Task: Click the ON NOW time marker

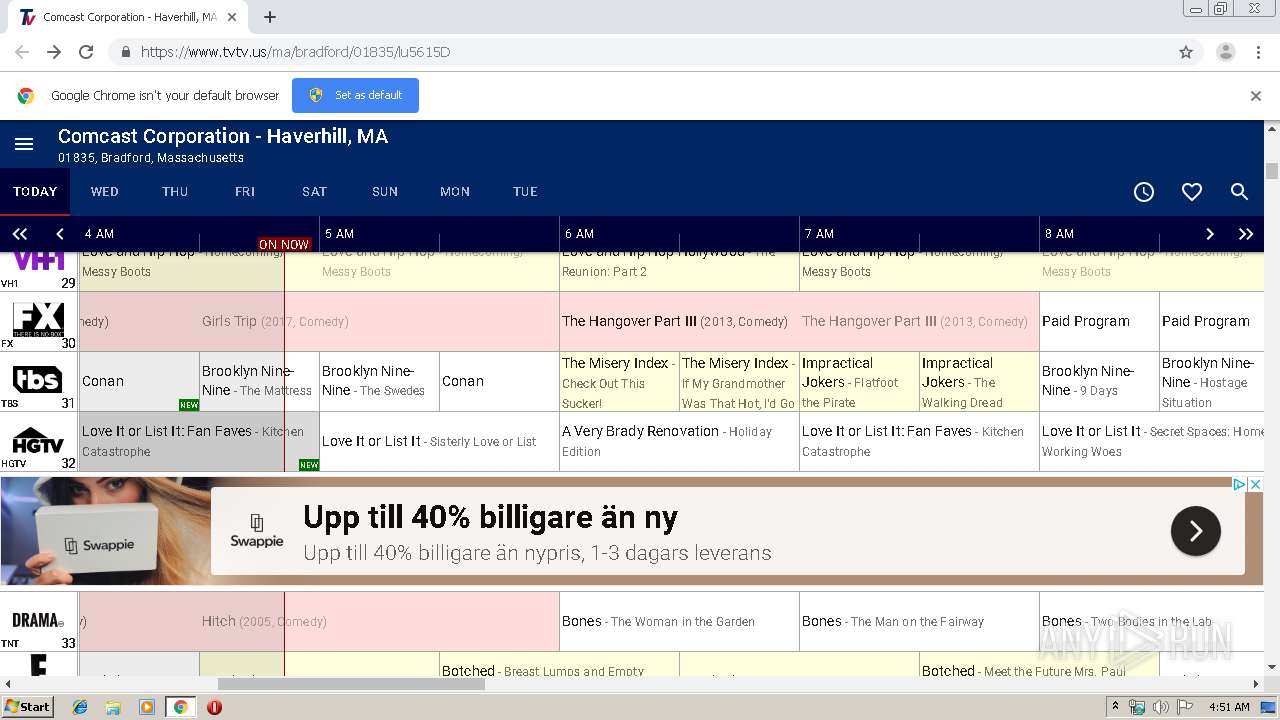Action: coord(284,244)
